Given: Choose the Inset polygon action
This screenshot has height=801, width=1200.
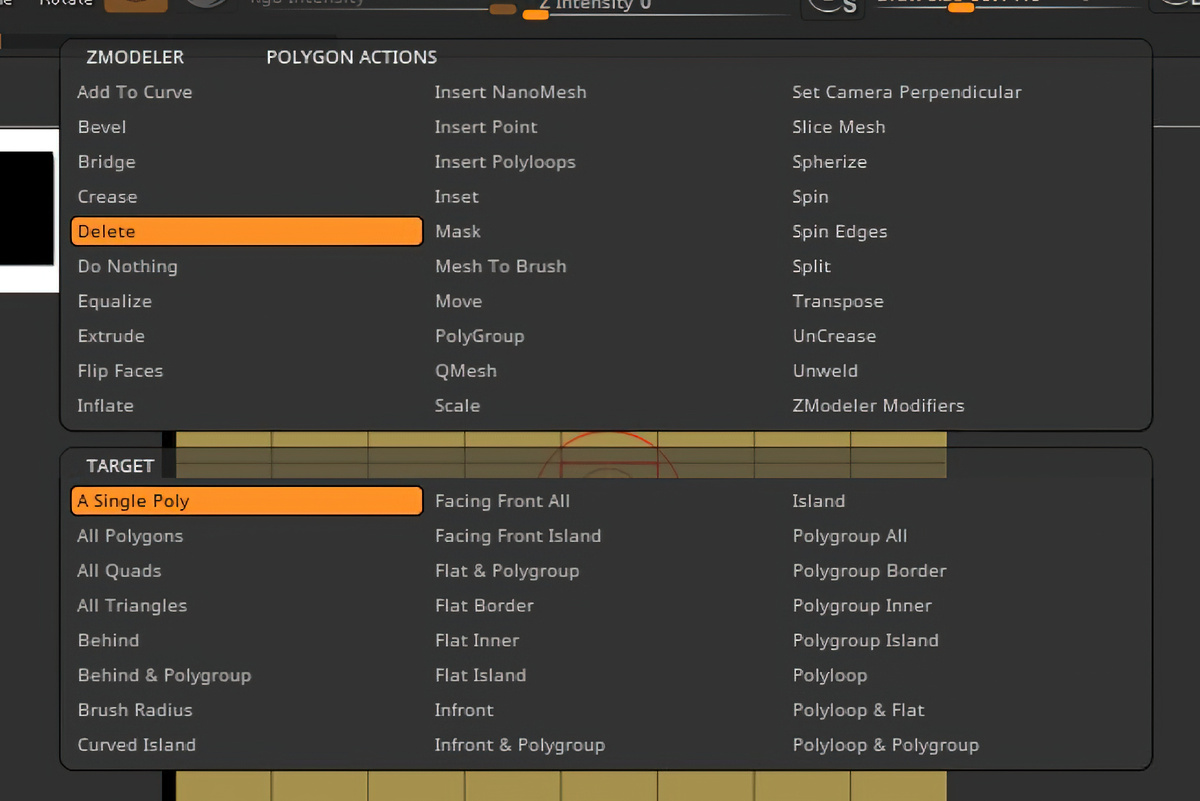Looking at the screenshot, I should (x=456, y=197).
